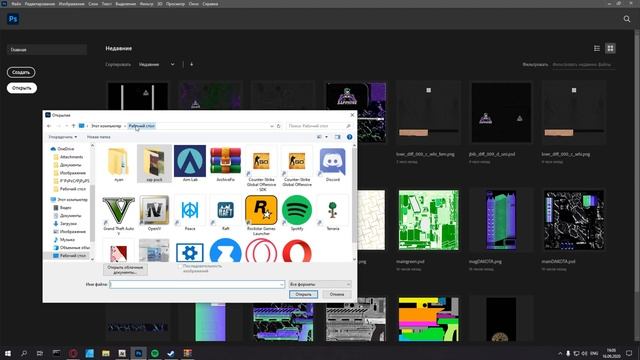Select the red Opera browser icon
Screen dimensions: 640x360
297,251
